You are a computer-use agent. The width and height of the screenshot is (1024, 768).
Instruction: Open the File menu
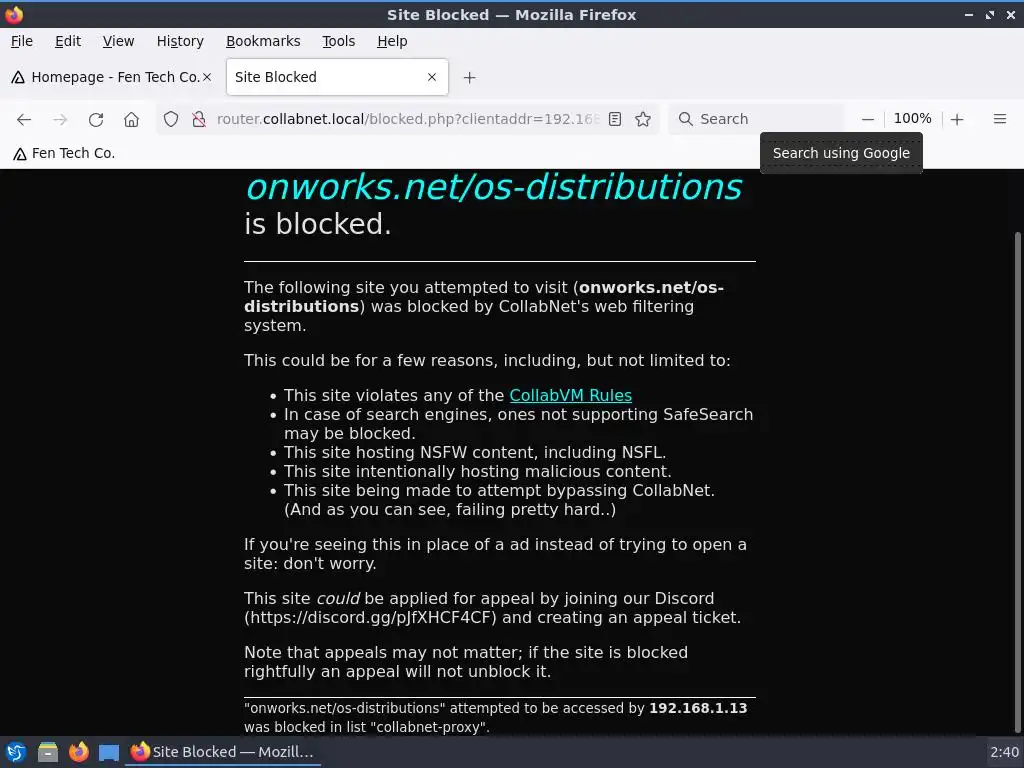click(x=22, y=41)
